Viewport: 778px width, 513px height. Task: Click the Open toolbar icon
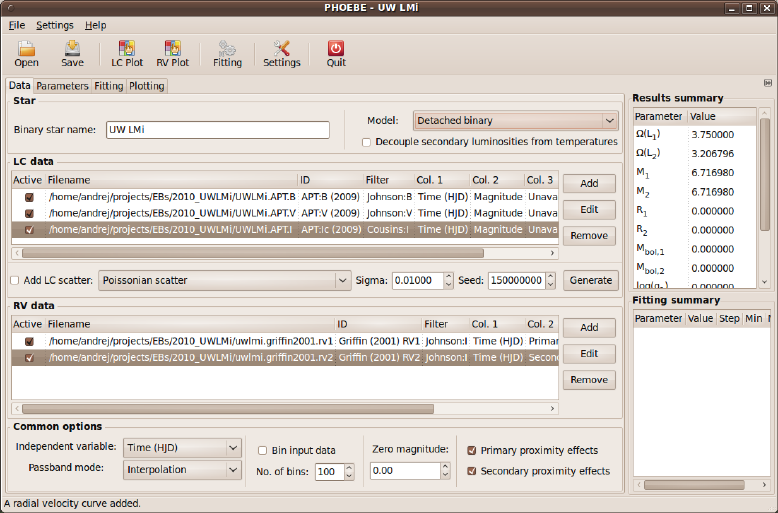click(26, 53)
